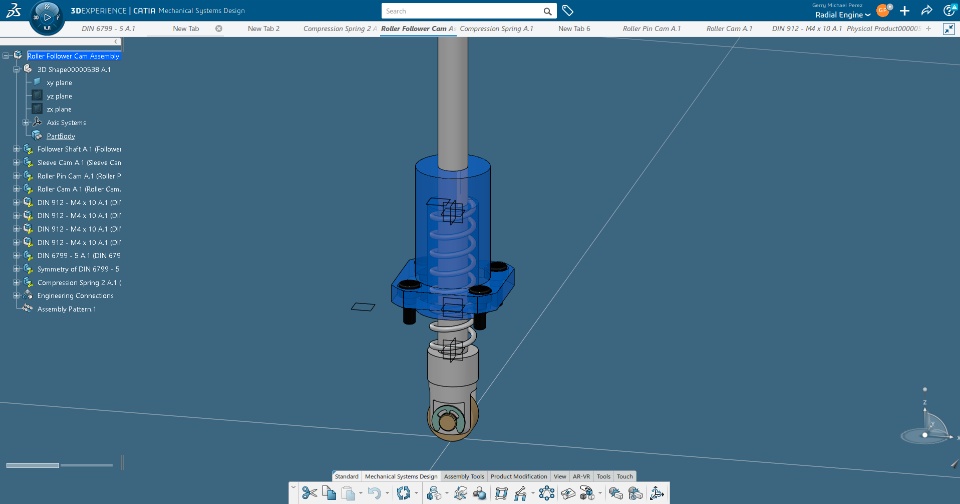
Task: Click the search magnifier icon
Action: point(547,11)
